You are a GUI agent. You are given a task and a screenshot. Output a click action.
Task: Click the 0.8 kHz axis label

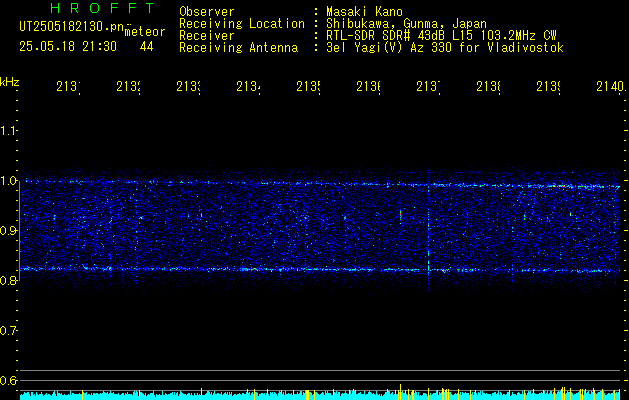click(7, 280)
